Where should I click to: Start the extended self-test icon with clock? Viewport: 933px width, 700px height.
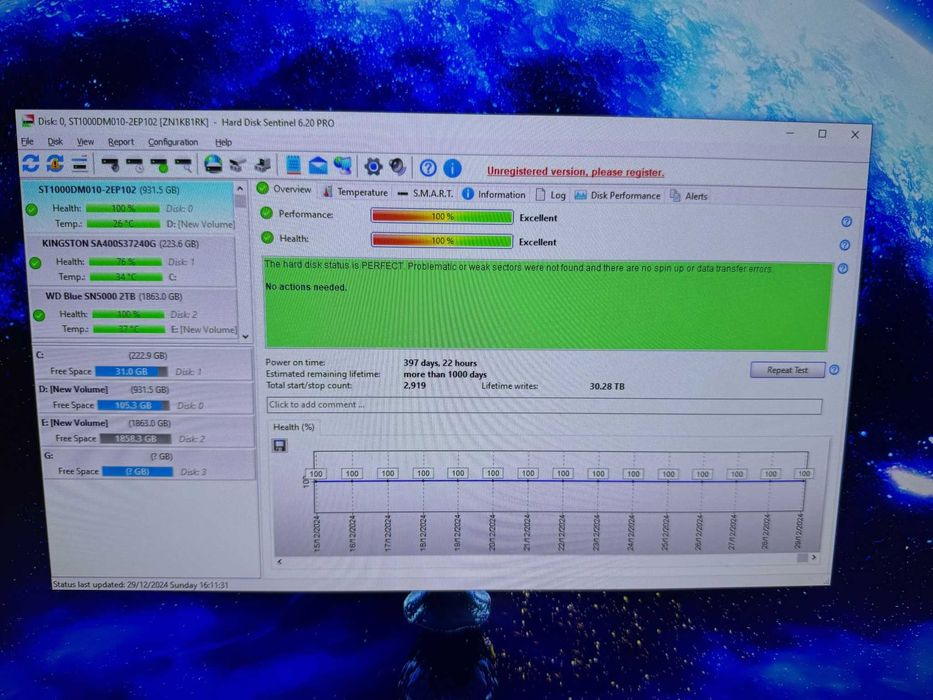tap(134, 165)
